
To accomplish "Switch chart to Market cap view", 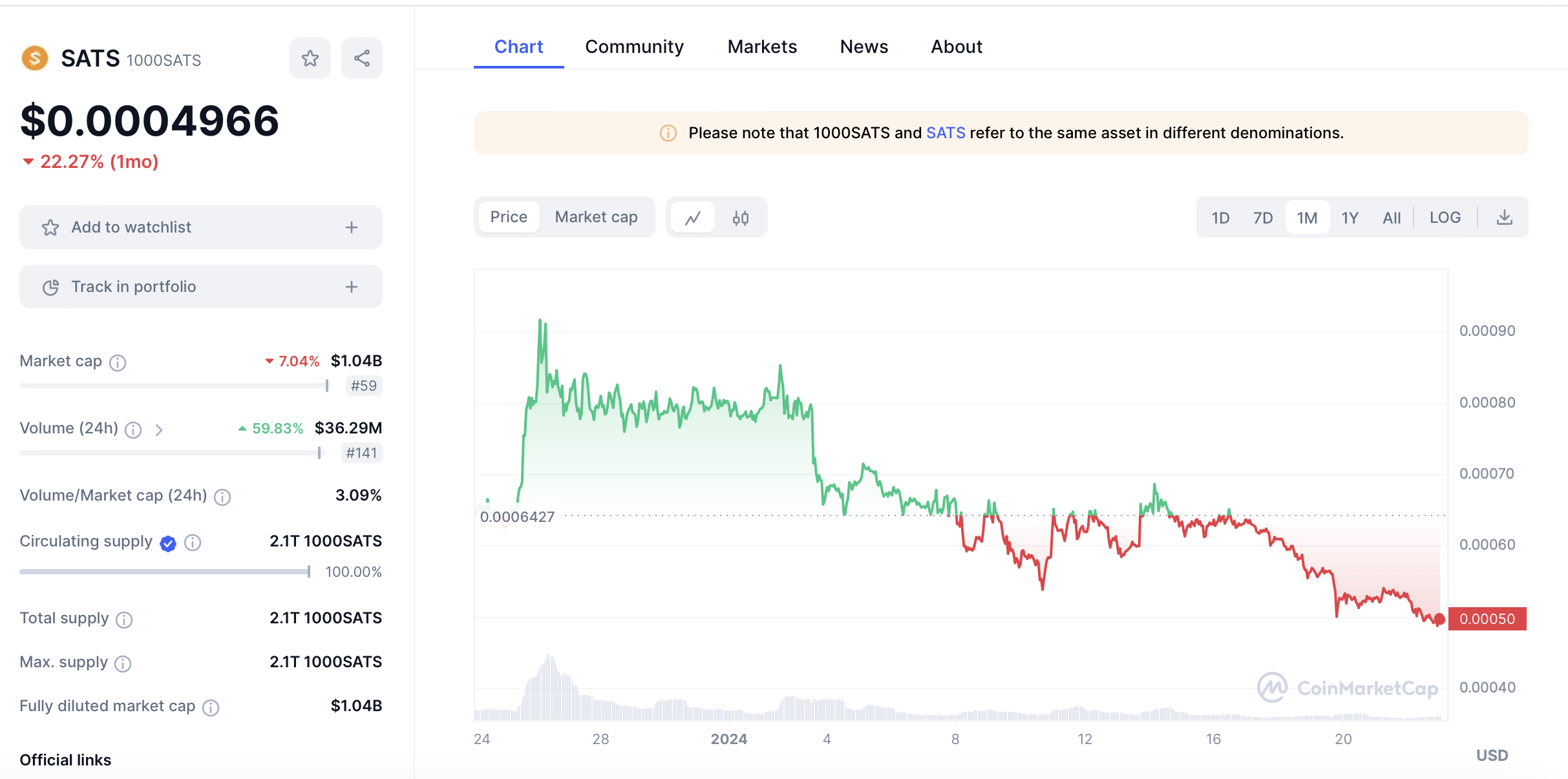I will [x=596, y=217].
